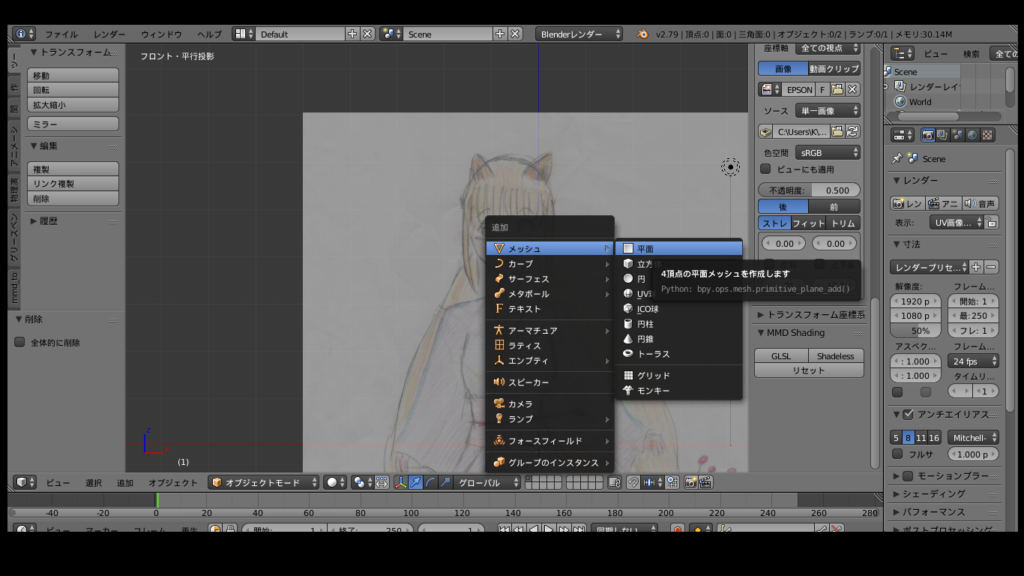Click the pin icon next to Scene

coord(897,158)
